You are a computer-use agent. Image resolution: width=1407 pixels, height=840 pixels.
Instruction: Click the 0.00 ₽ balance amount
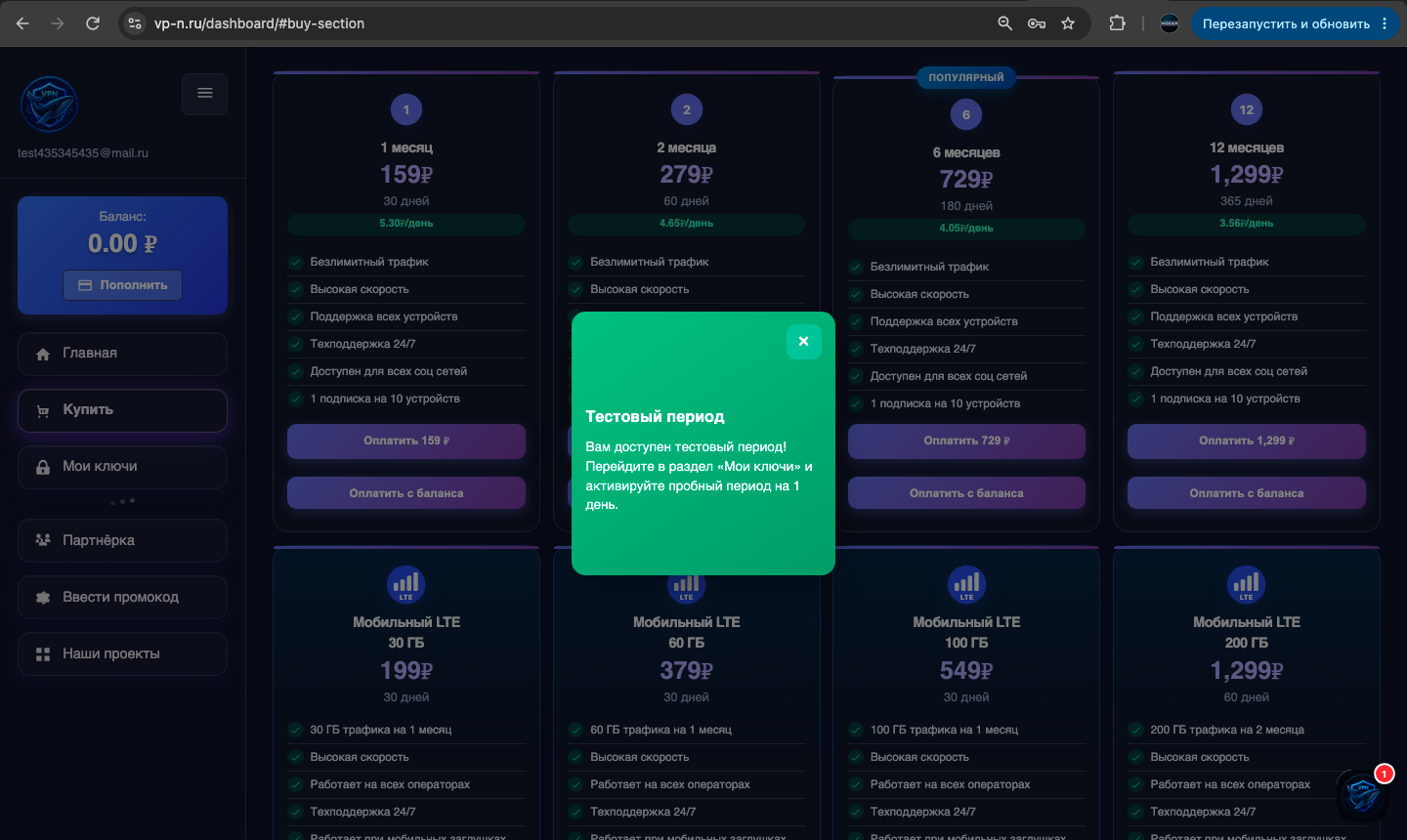(122, 243)
